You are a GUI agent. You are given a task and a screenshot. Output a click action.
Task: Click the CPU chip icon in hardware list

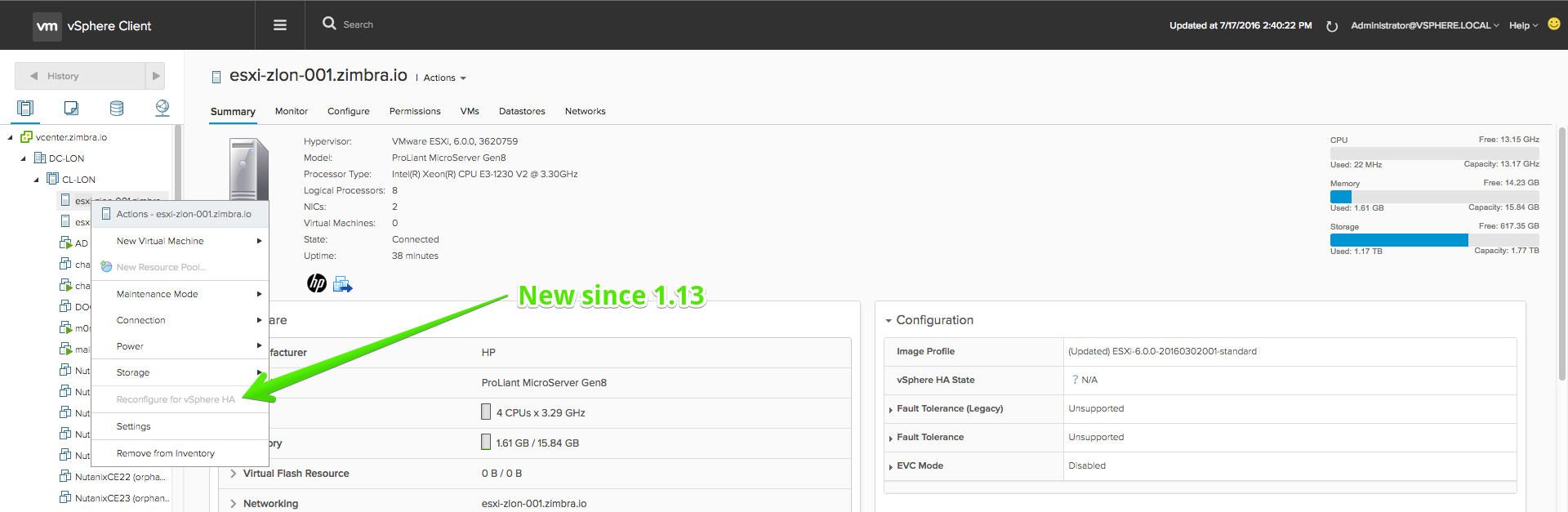tap(486, 412)
